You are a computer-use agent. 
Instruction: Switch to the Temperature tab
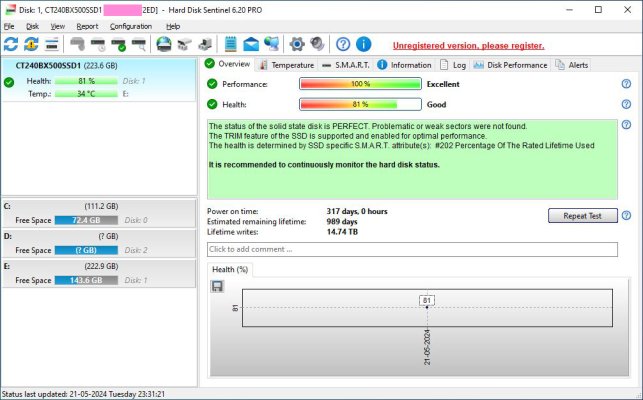(x=287, y=65)
